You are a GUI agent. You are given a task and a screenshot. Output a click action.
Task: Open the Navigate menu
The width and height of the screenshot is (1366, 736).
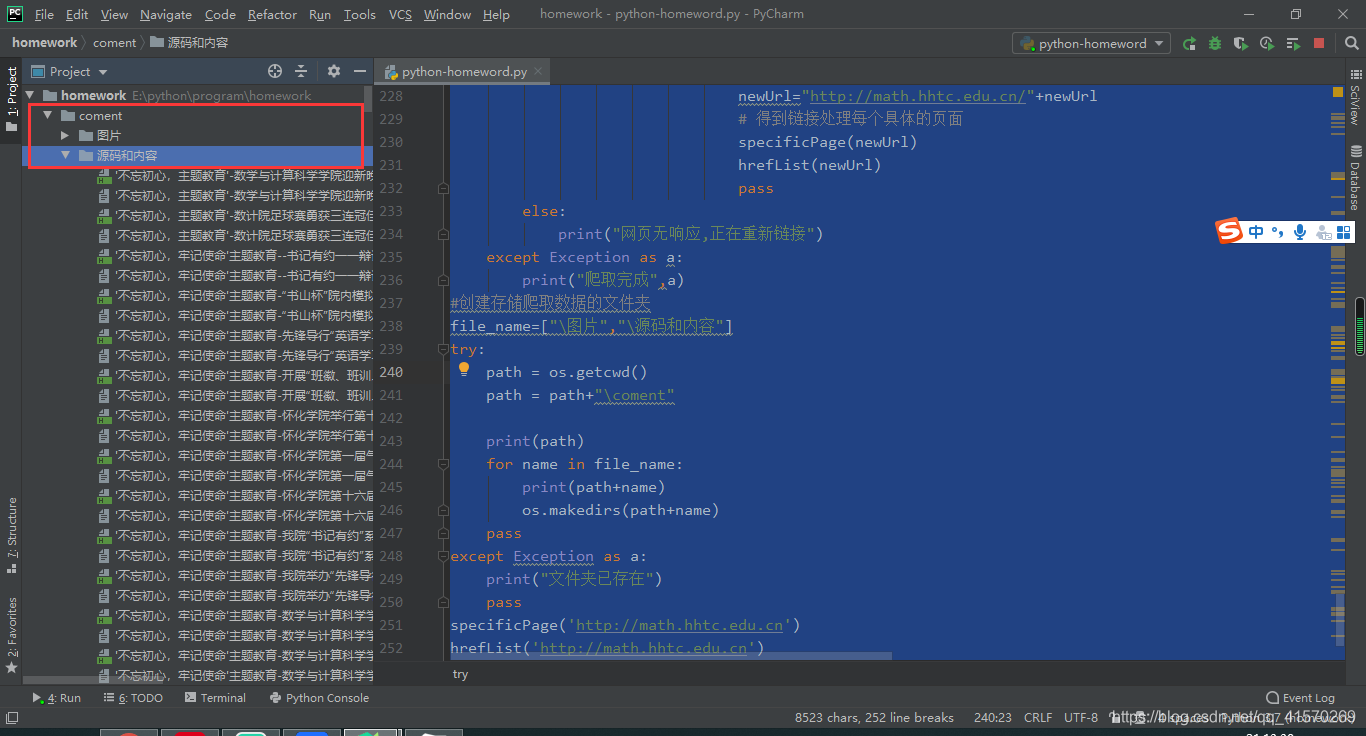(166, 14)
